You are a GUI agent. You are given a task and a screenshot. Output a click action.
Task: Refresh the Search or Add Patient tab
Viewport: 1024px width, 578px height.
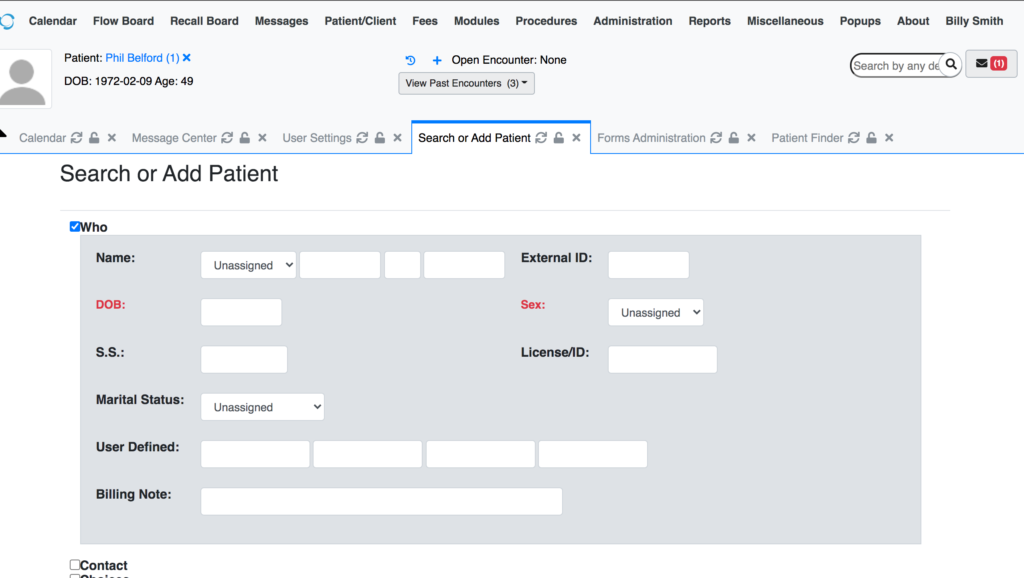(x=541, y=138)
